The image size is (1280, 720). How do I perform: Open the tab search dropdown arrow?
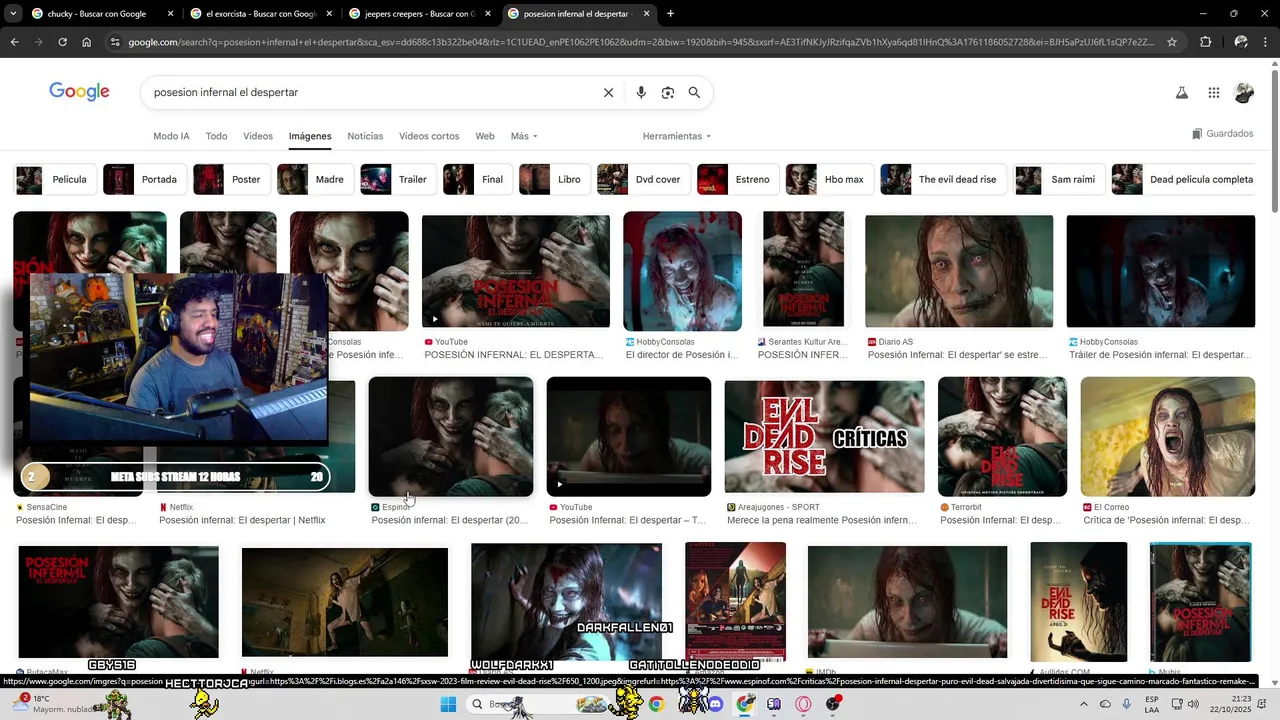pos(13,14)
